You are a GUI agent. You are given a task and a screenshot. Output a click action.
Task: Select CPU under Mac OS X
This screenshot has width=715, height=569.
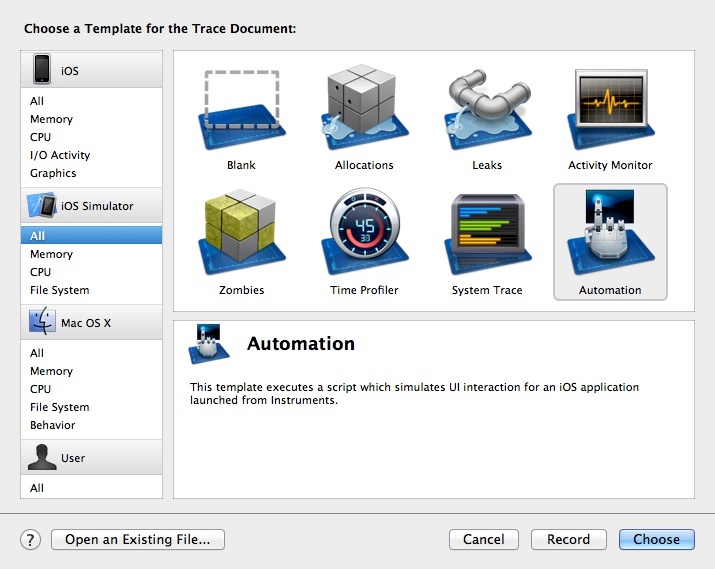point(41,389)
